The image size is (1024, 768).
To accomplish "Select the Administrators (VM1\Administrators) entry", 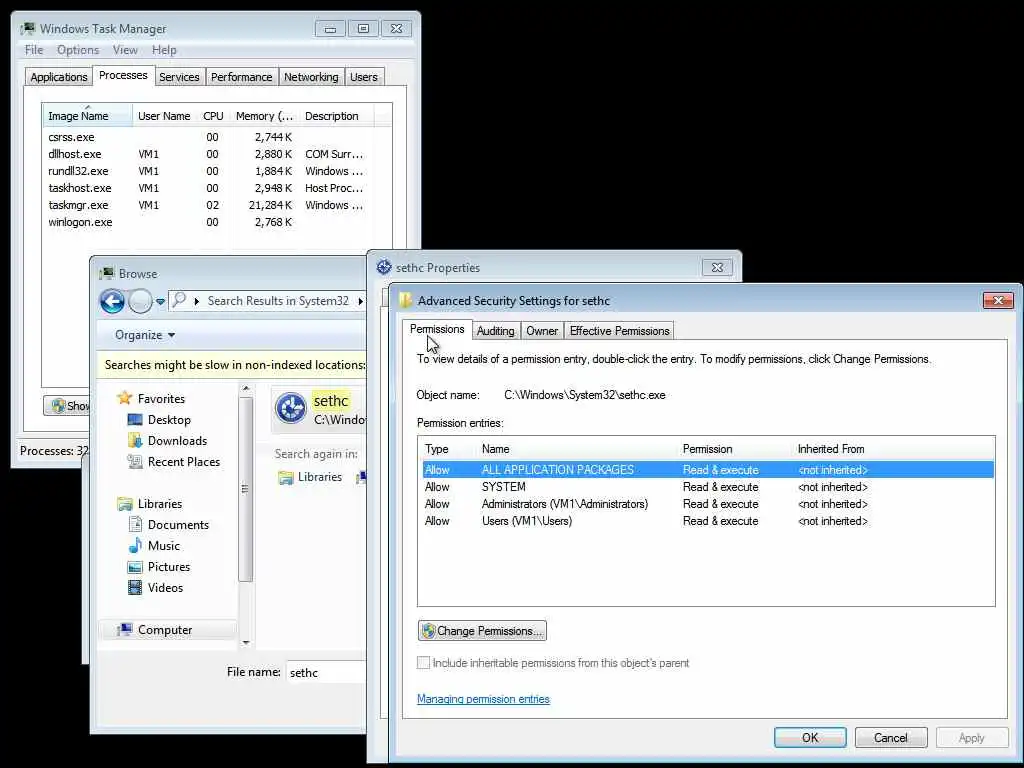I will [x=708, y=504].
